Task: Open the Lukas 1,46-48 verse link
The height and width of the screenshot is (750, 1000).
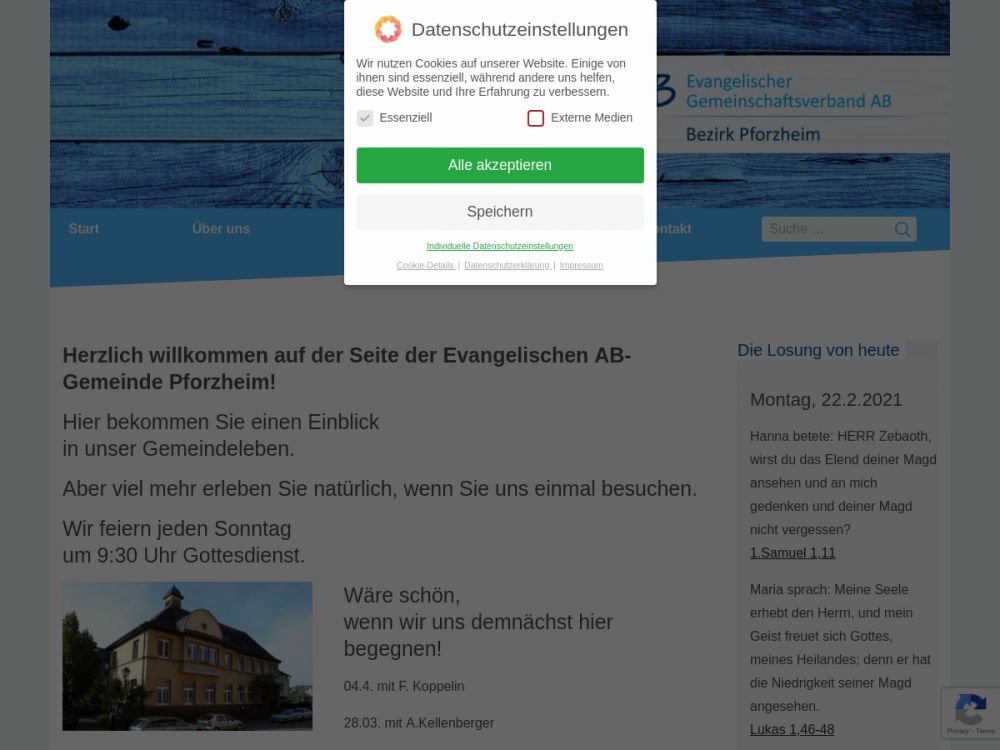Action: click(x=792, y=730)
